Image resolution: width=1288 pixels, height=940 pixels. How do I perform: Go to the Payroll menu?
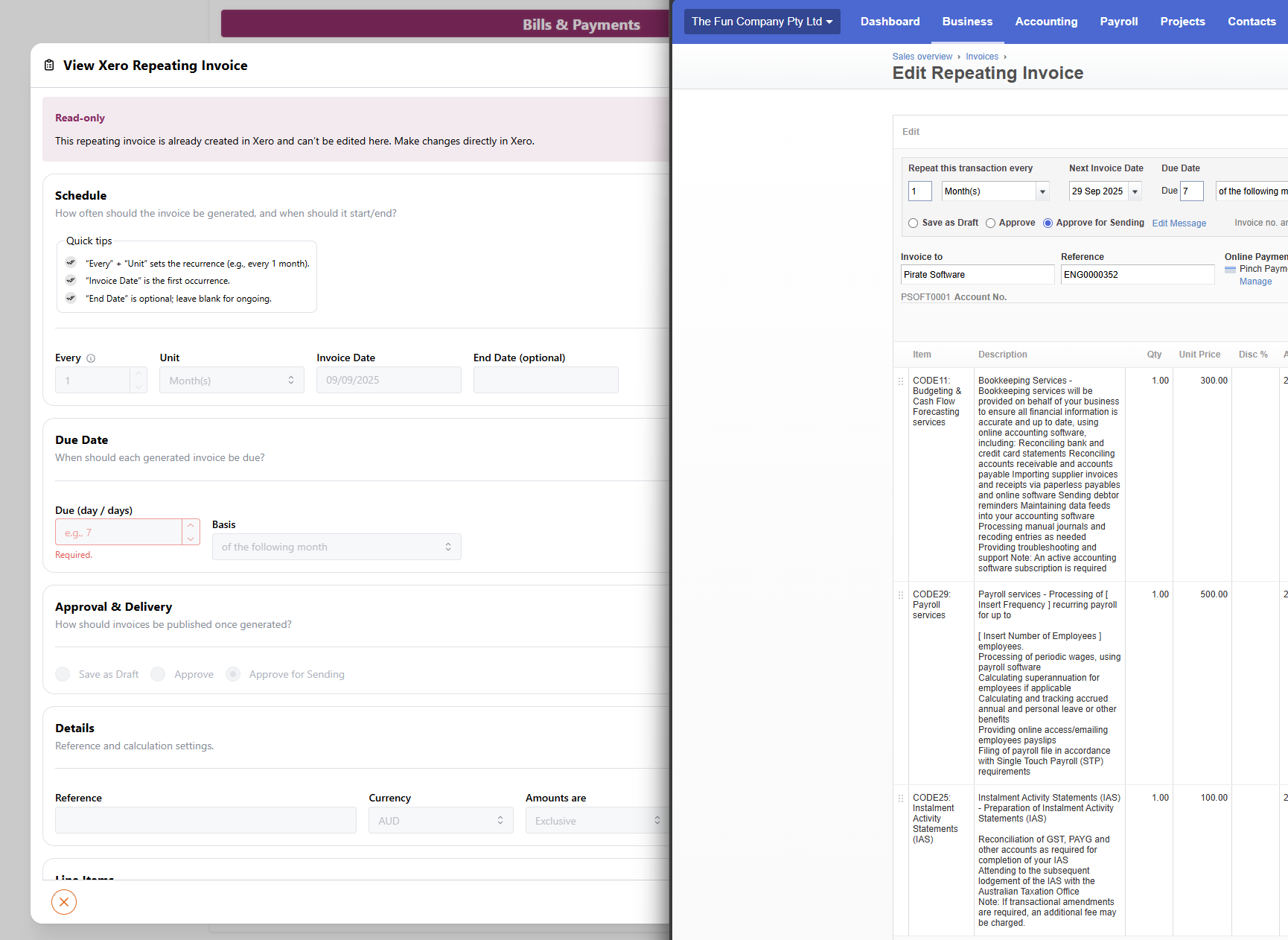click(x=1118, y=22)
